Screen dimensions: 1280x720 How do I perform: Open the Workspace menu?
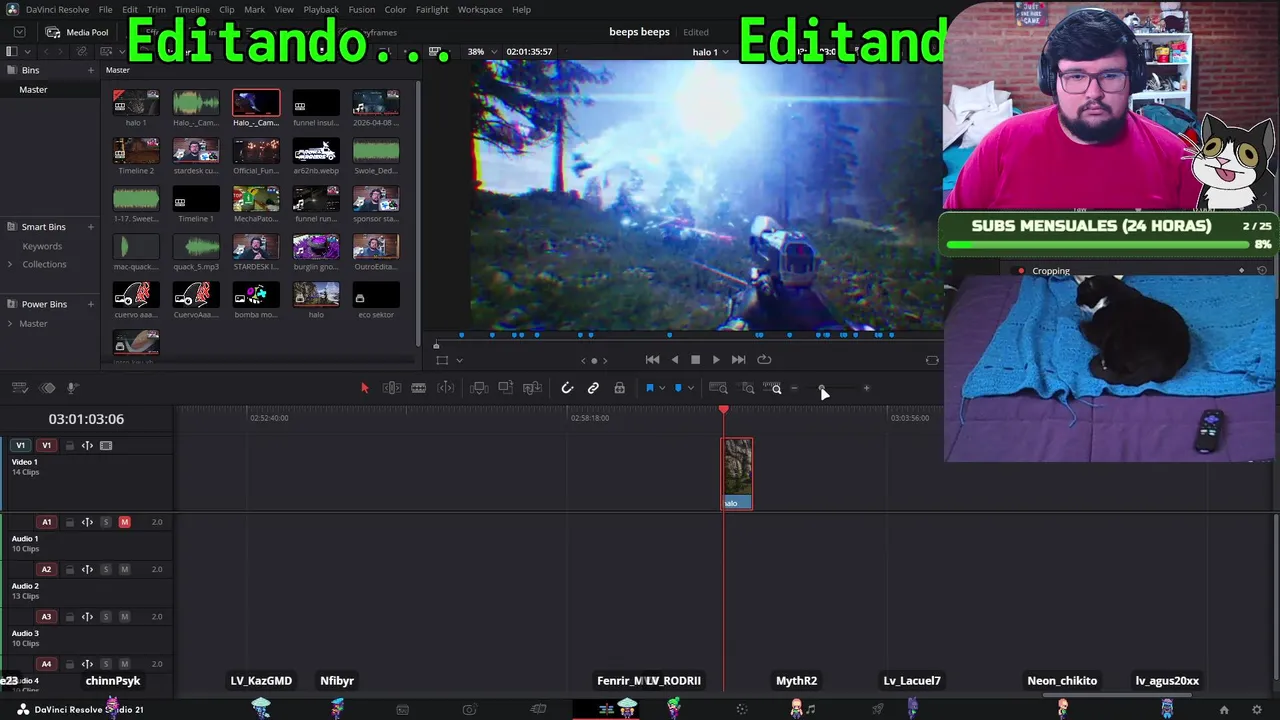tap(480, 10)
